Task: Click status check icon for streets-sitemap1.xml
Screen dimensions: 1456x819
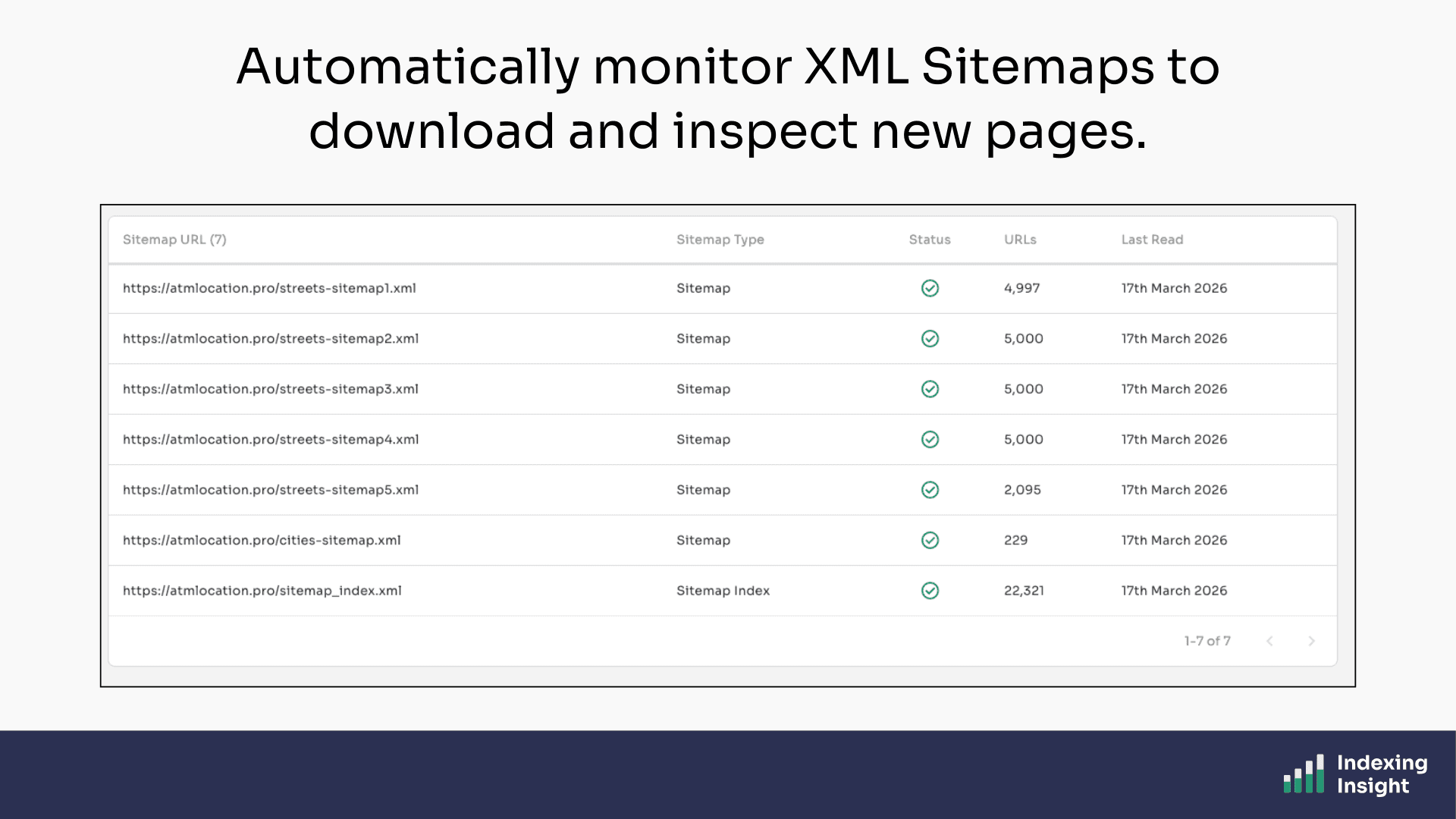Action: [930, 288]
